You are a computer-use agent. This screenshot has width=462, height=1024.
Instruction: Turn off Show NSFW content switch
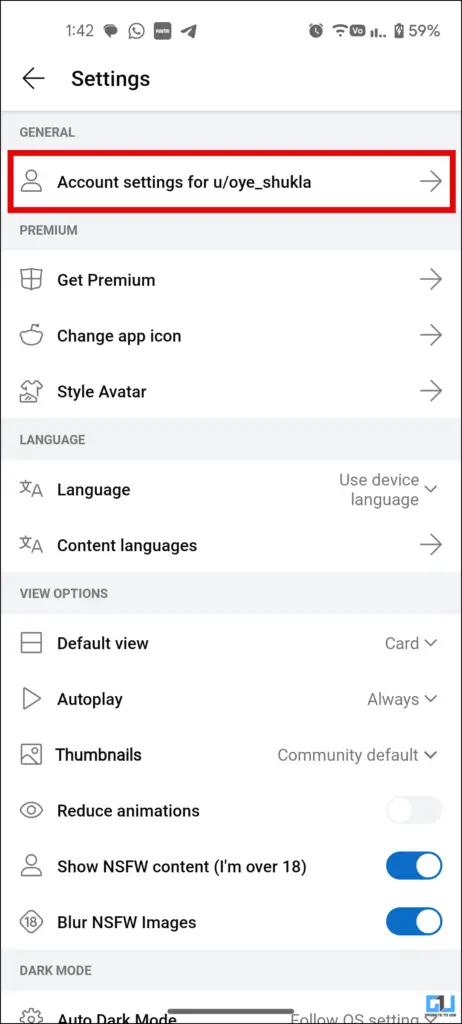click(414, 867)
